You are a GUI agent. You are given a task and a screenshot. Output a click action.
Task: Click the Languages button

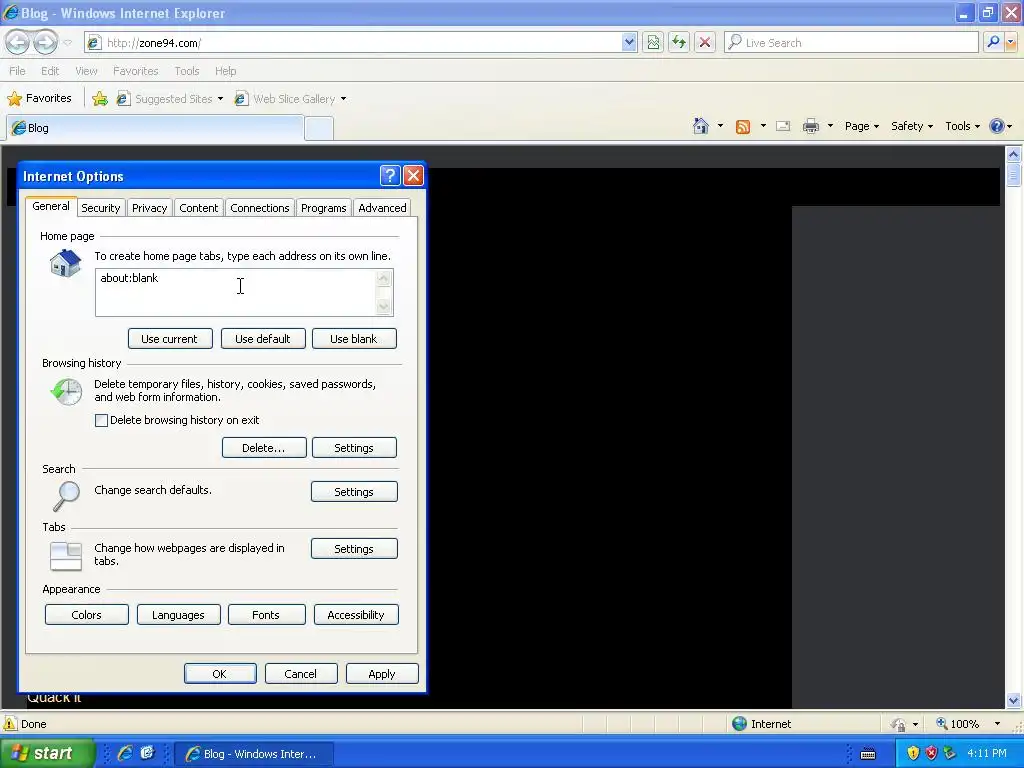pos(178,615)
